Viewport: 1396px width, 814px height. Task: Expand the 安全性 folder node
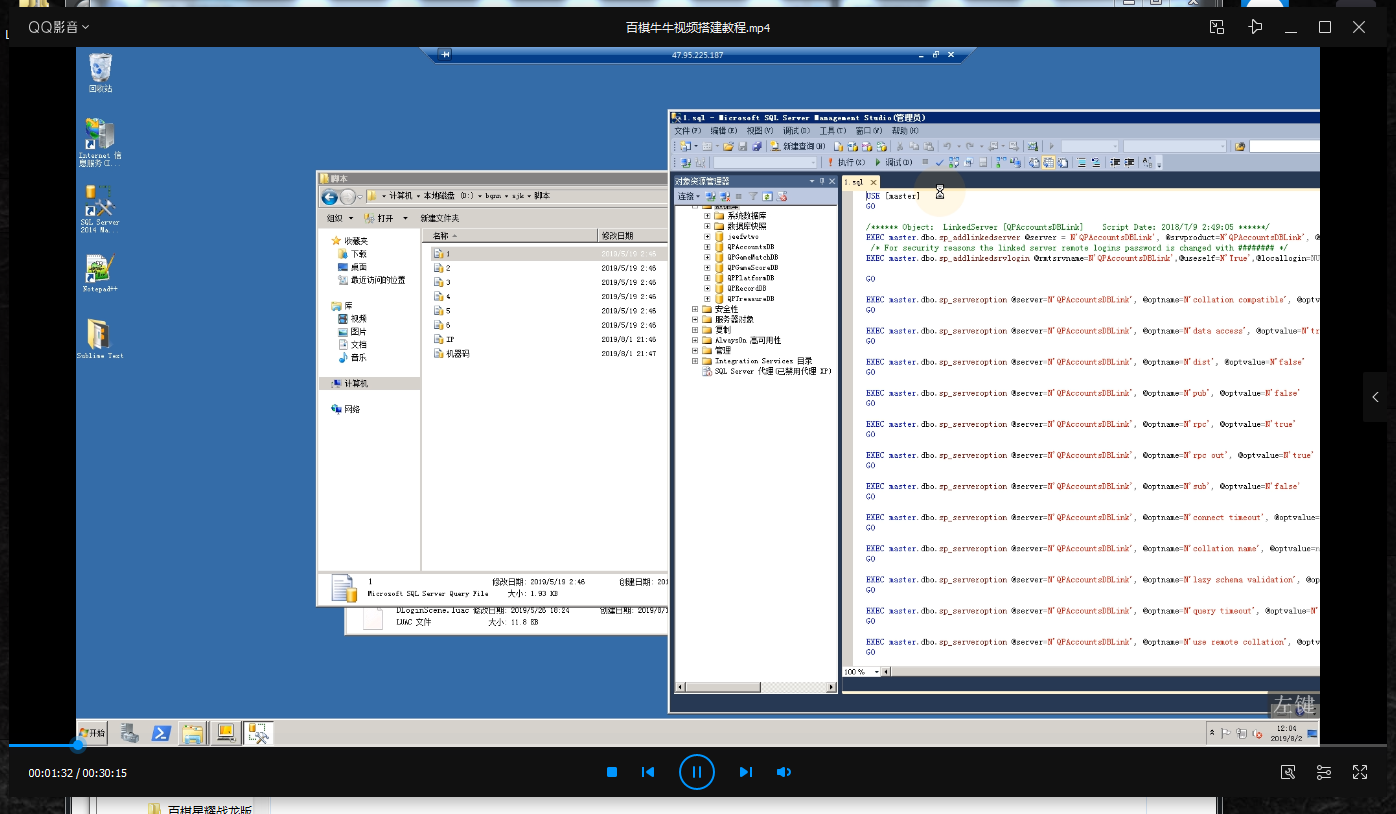click(x=695, y=309)
